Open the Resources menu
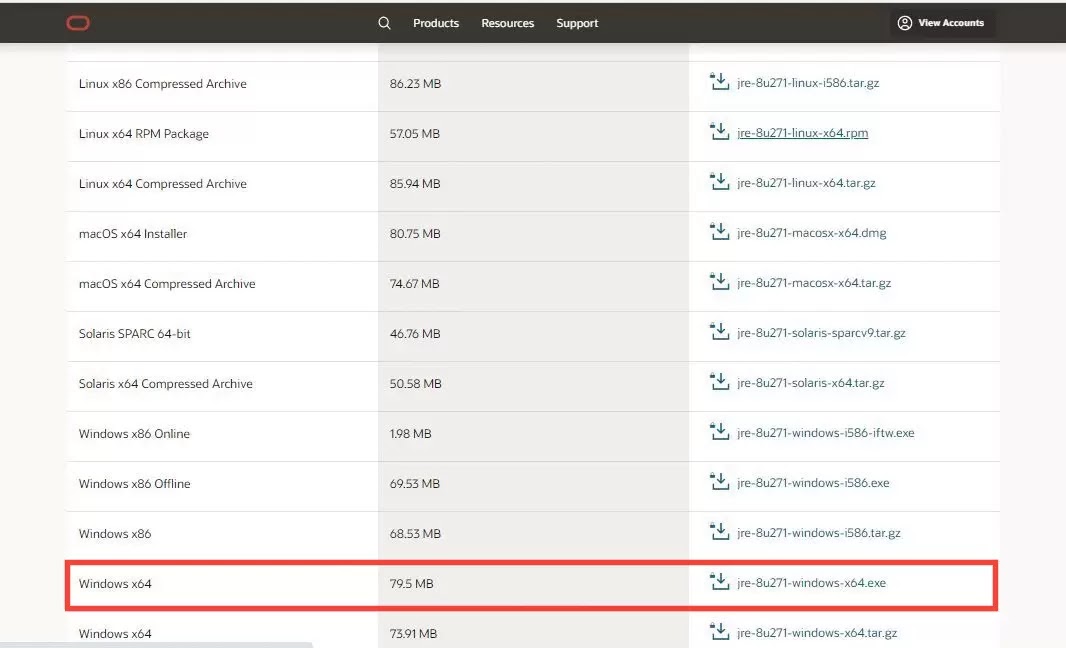Image resolution: width=1066 pixels, height=648 pixels. coord(507,23)
